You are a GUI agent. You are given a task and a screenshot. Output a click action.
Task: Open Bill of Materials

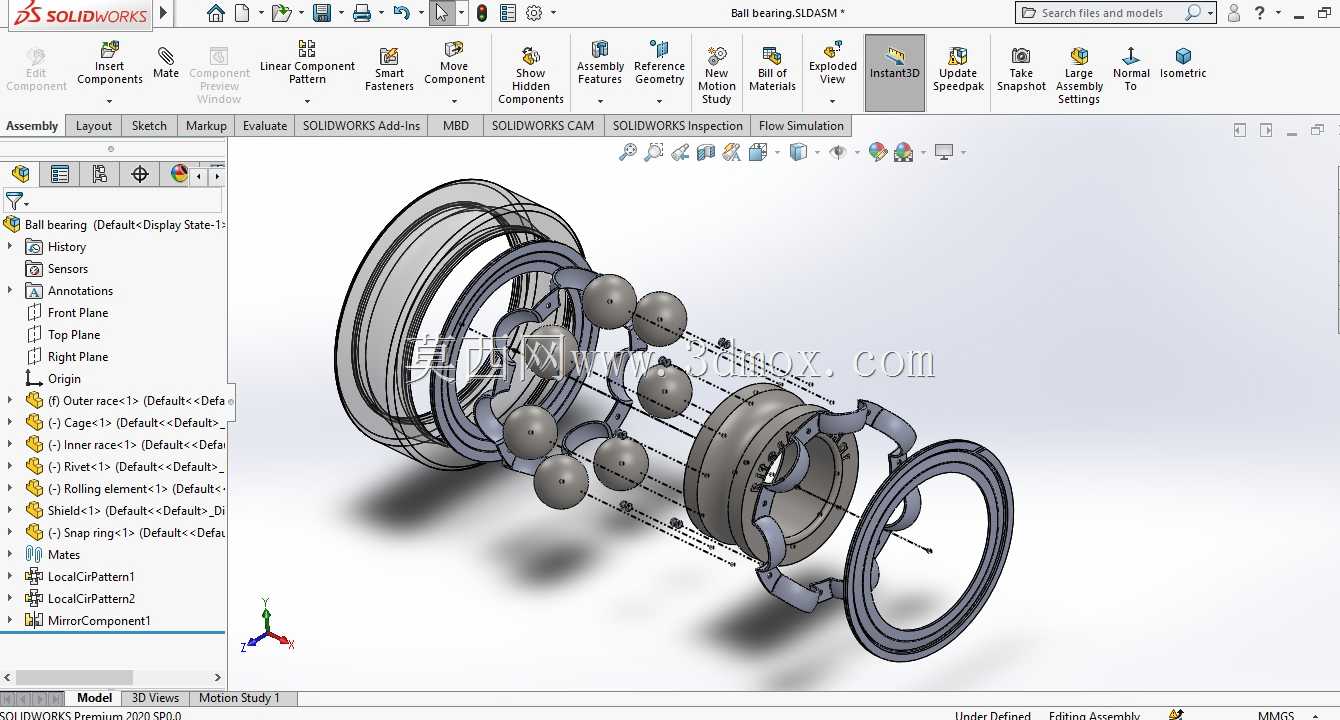(772, 69)
